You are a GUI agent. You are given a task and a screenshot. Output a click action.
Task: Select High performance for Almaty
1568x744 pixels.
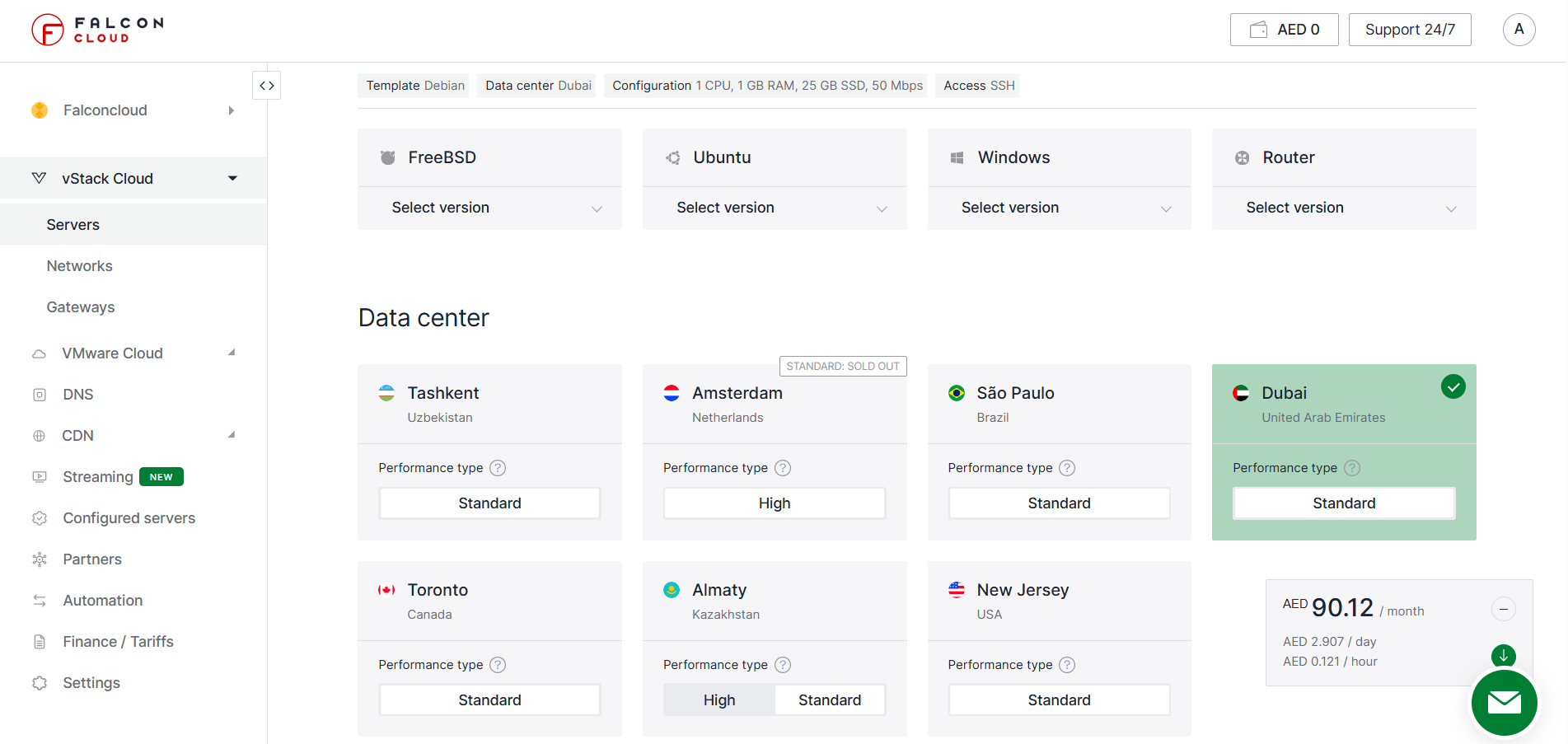(719, 700)
